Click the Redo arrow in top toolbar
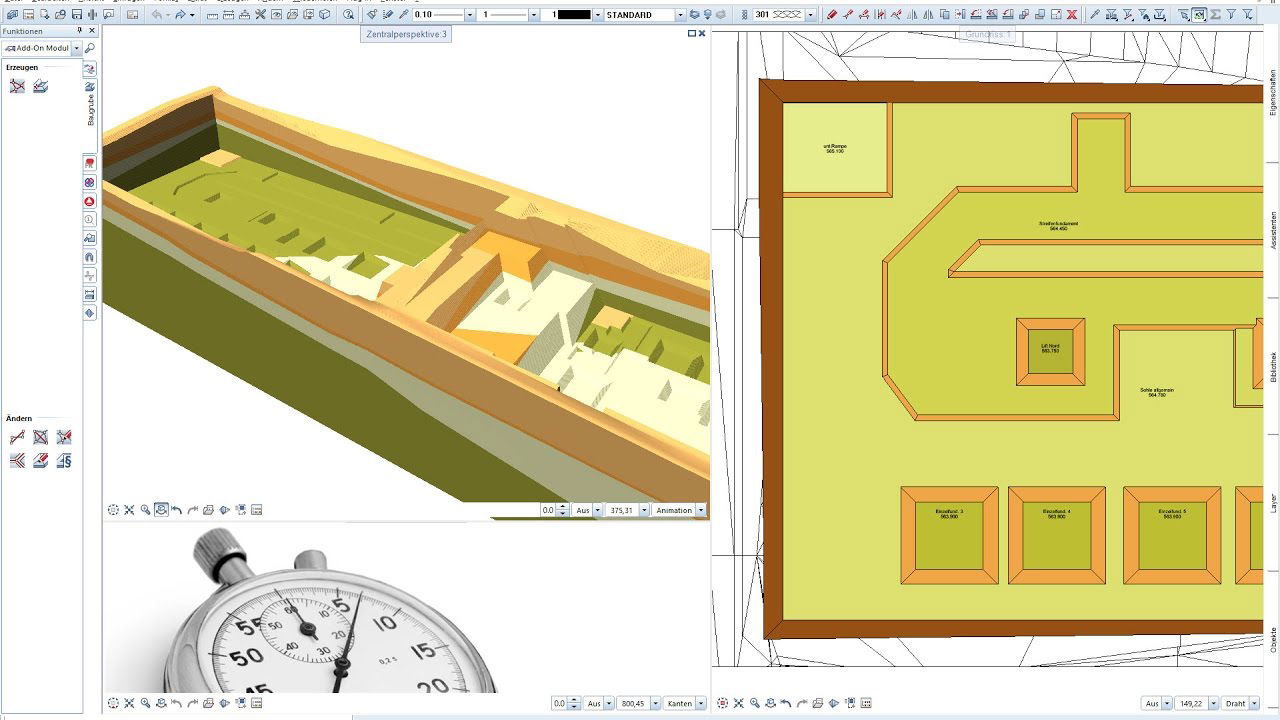 click(x=180, y=15)
